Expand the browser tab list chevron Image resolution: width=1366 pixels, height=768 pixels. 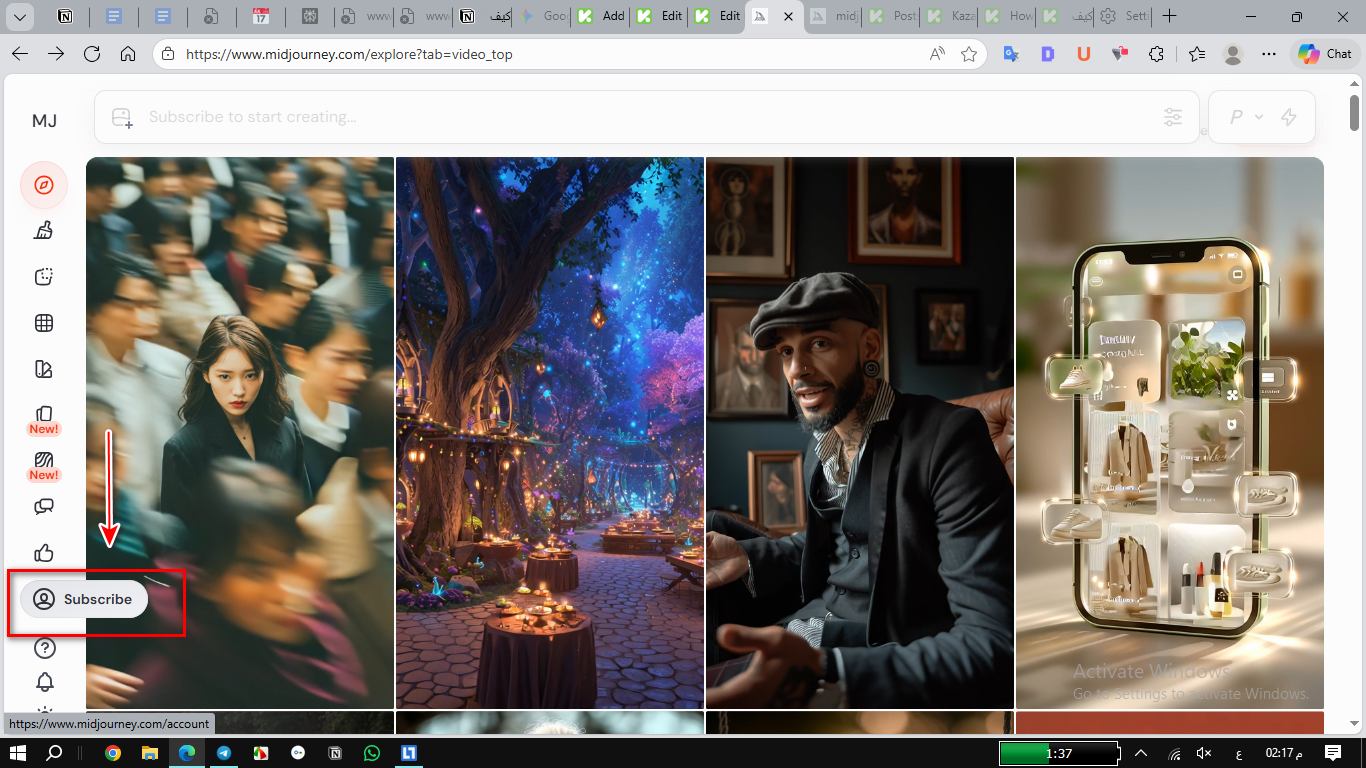[x=19, y=17]
